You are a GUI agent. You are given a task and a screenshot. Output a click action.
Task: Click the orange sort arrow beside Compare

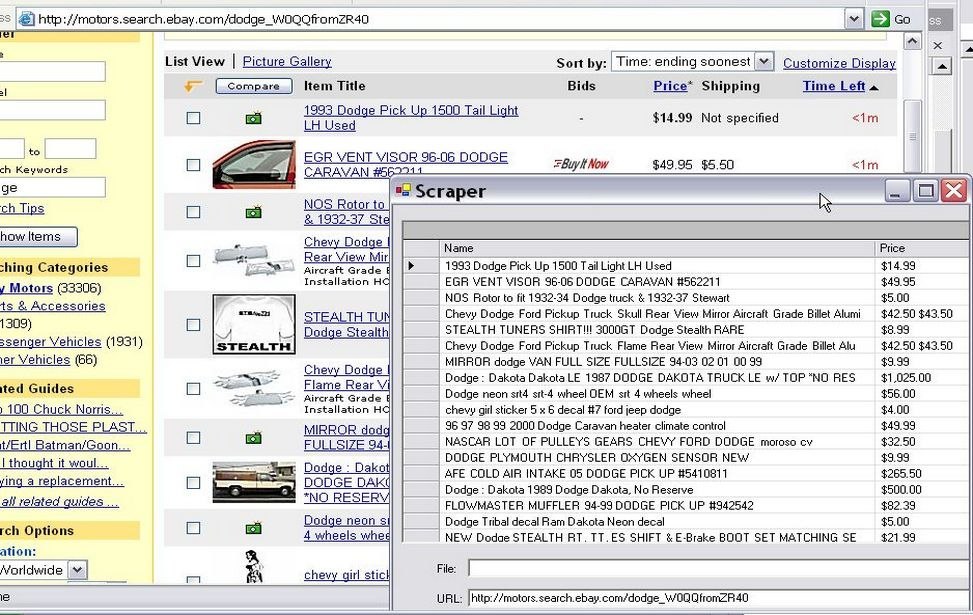(x=194, y=86)
